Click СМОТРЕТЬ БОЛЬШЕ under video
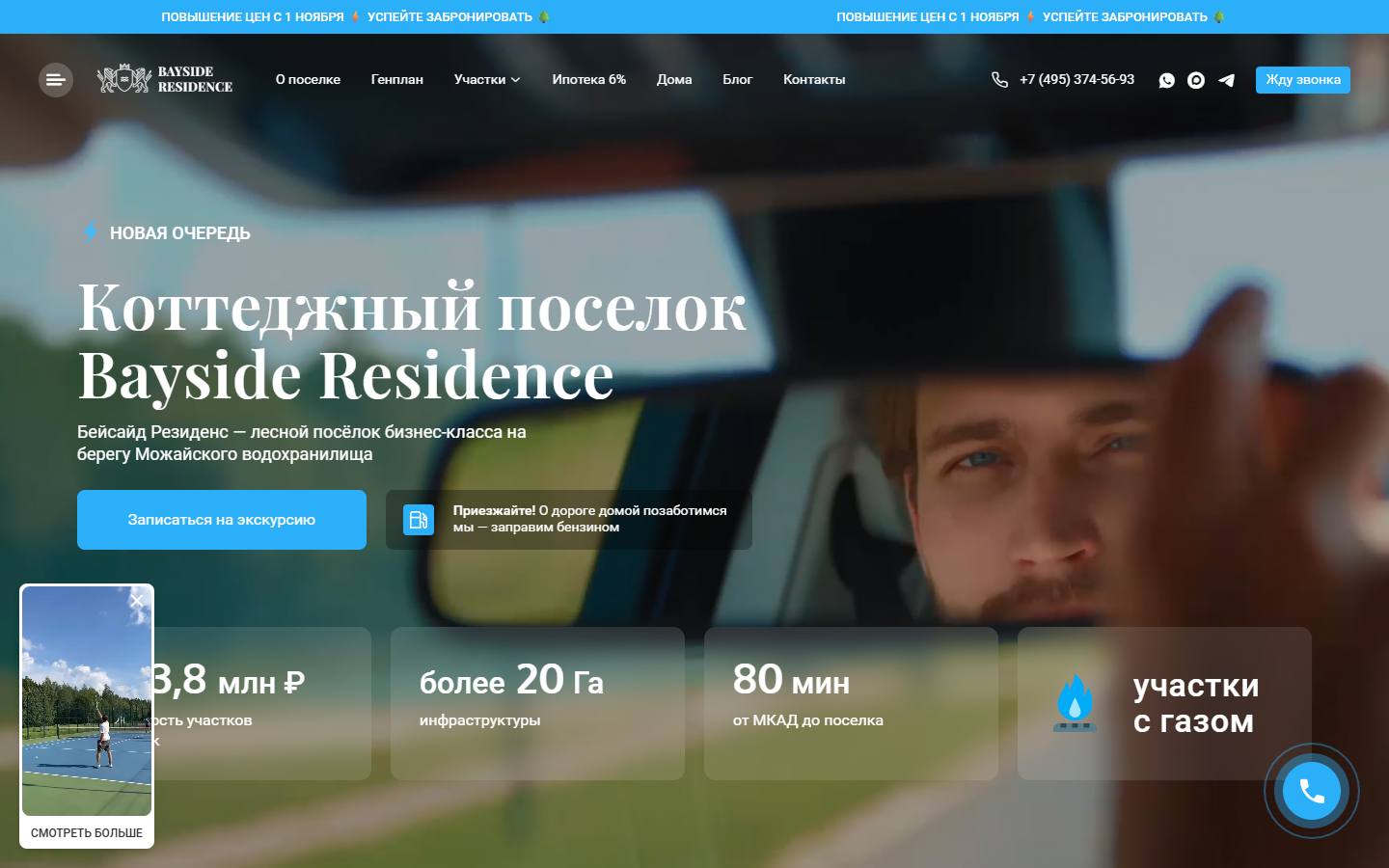 (87, 832)
